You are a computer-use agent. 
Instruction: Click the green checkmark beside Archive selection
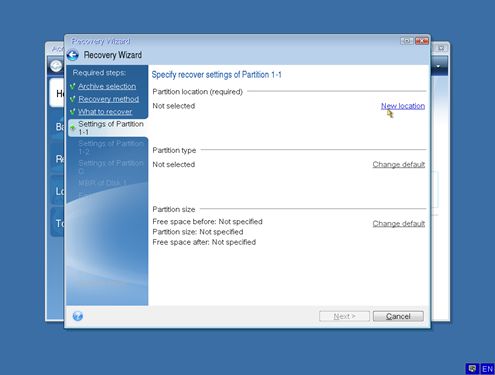point(72,87)
